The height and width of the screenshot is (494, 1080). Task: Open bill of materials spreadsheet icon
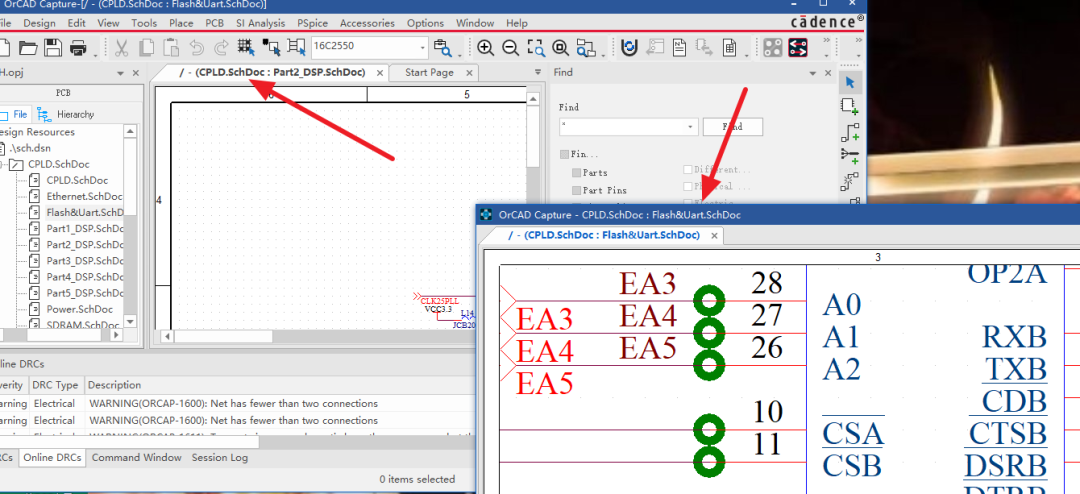pyautogui.click(x=729, y=48)
